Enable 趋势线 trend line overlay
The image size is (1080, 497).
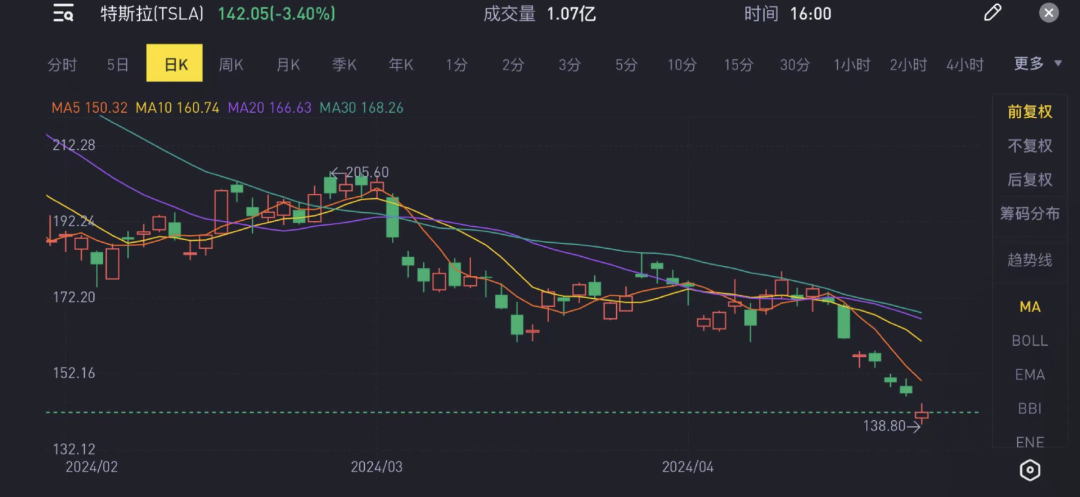click(x=1030, y=260)
